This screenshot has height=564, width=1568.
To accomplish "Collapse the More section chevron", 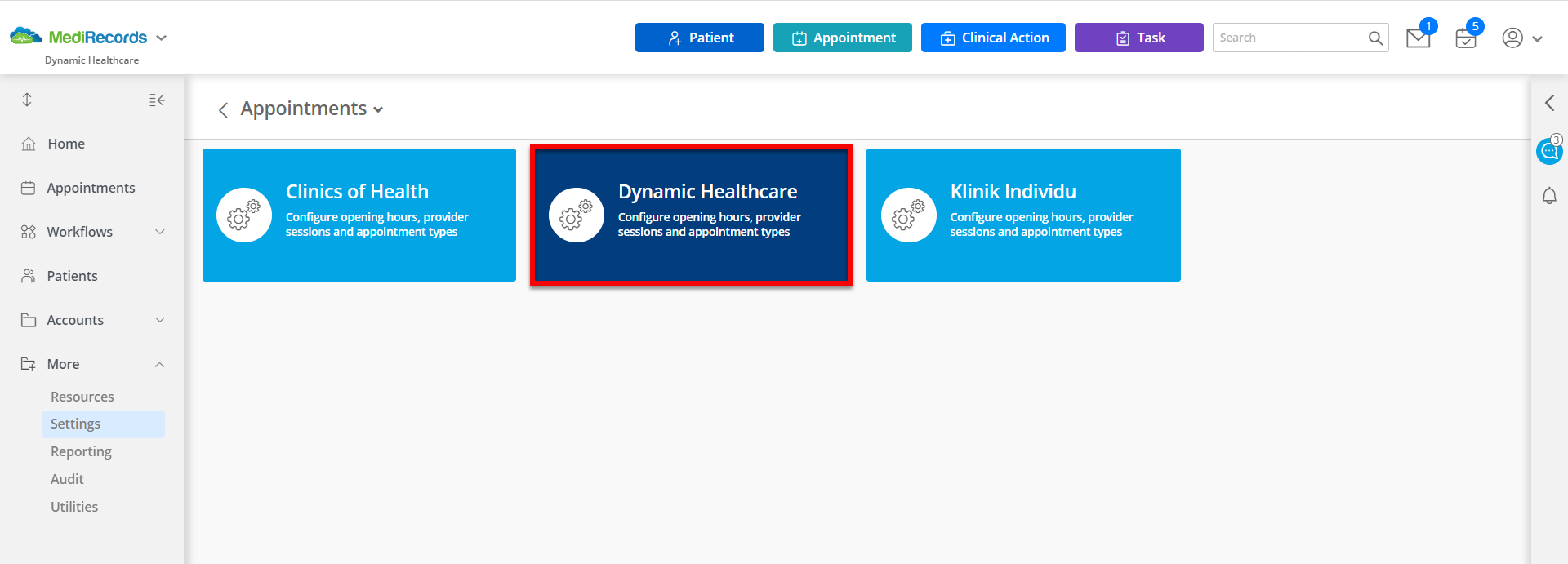I will click(160, 364).
